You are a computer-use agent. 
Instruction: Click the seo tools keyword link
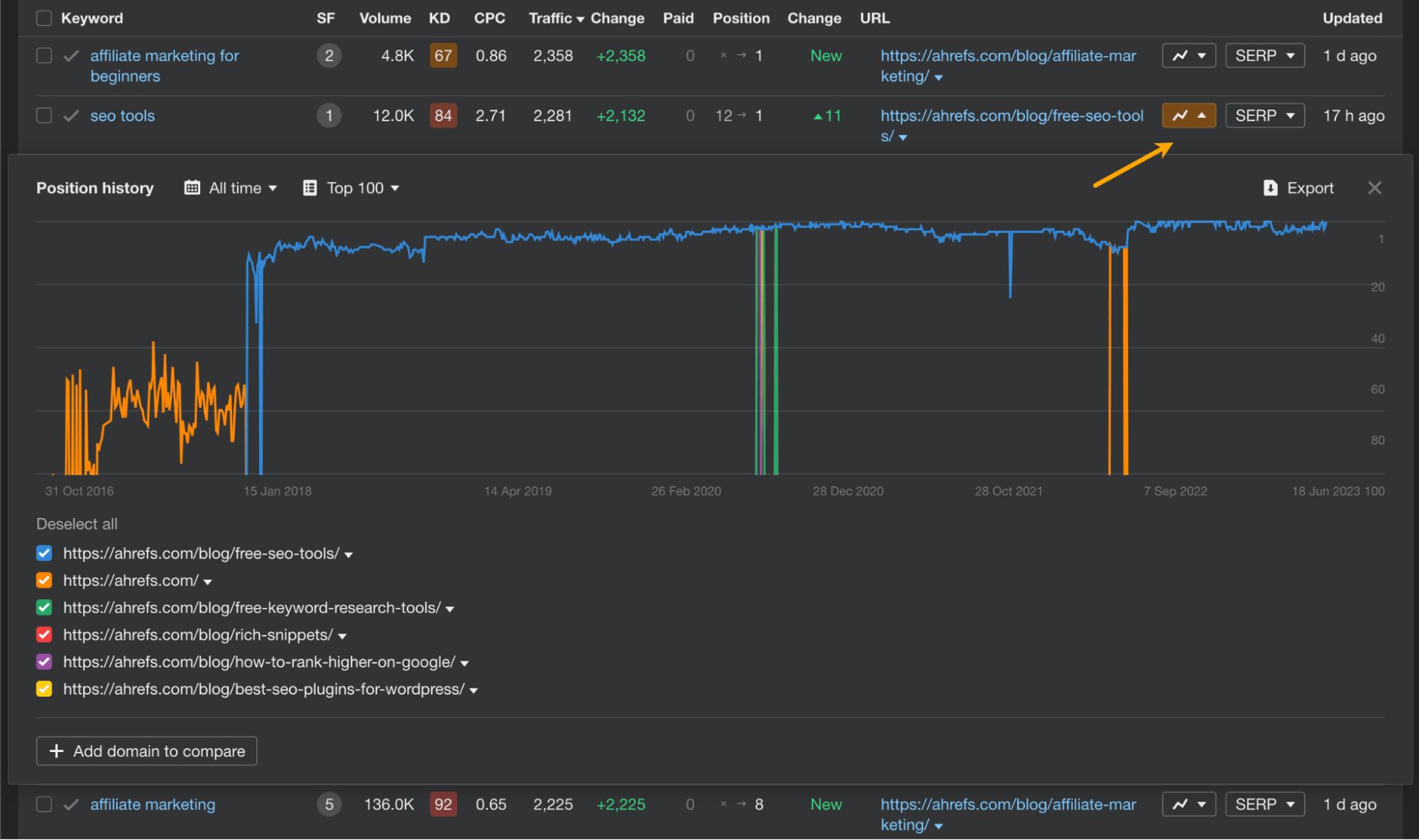click(x=121, y=115)
